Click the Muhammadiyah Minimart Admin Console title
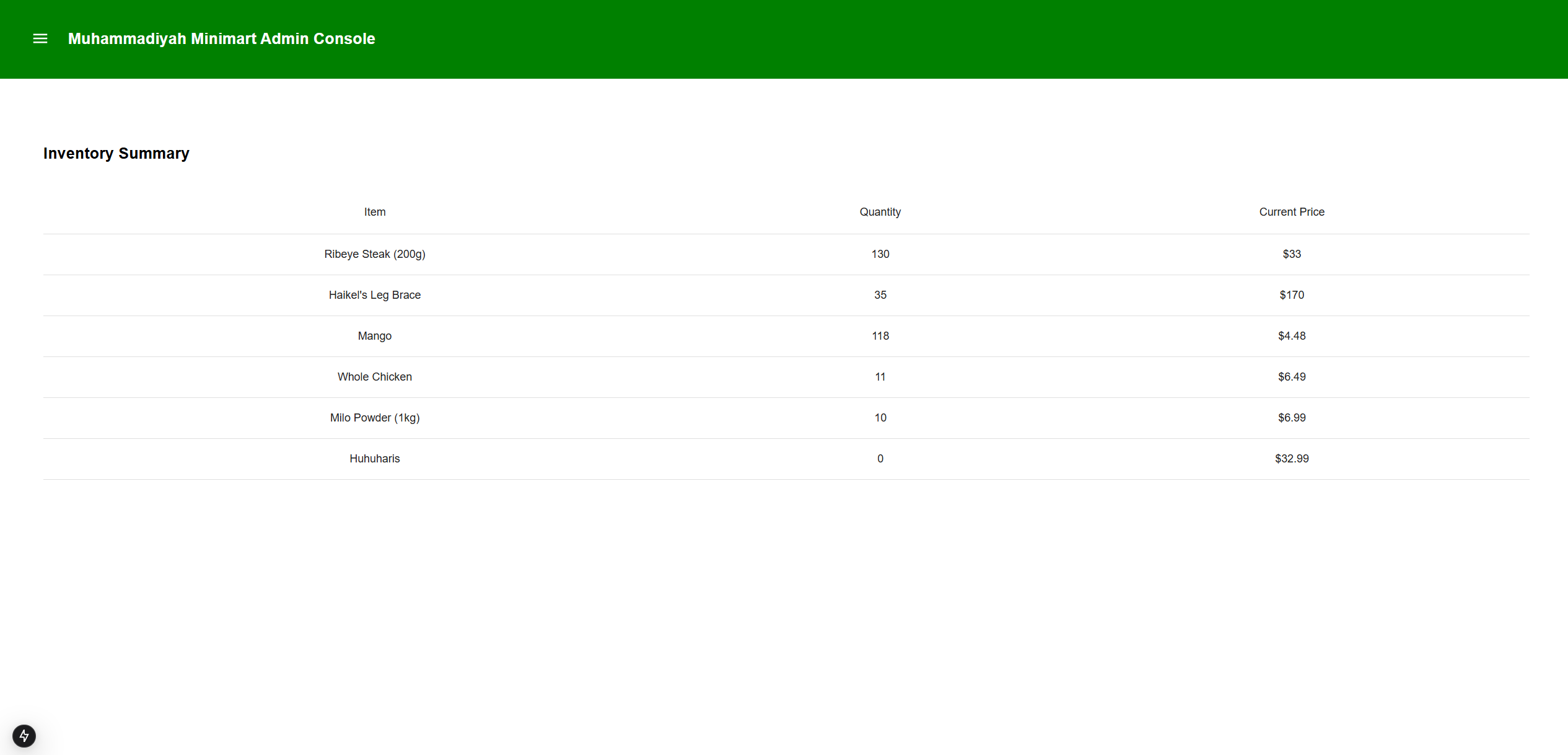The image size is (1568, 755). [221, 38]
